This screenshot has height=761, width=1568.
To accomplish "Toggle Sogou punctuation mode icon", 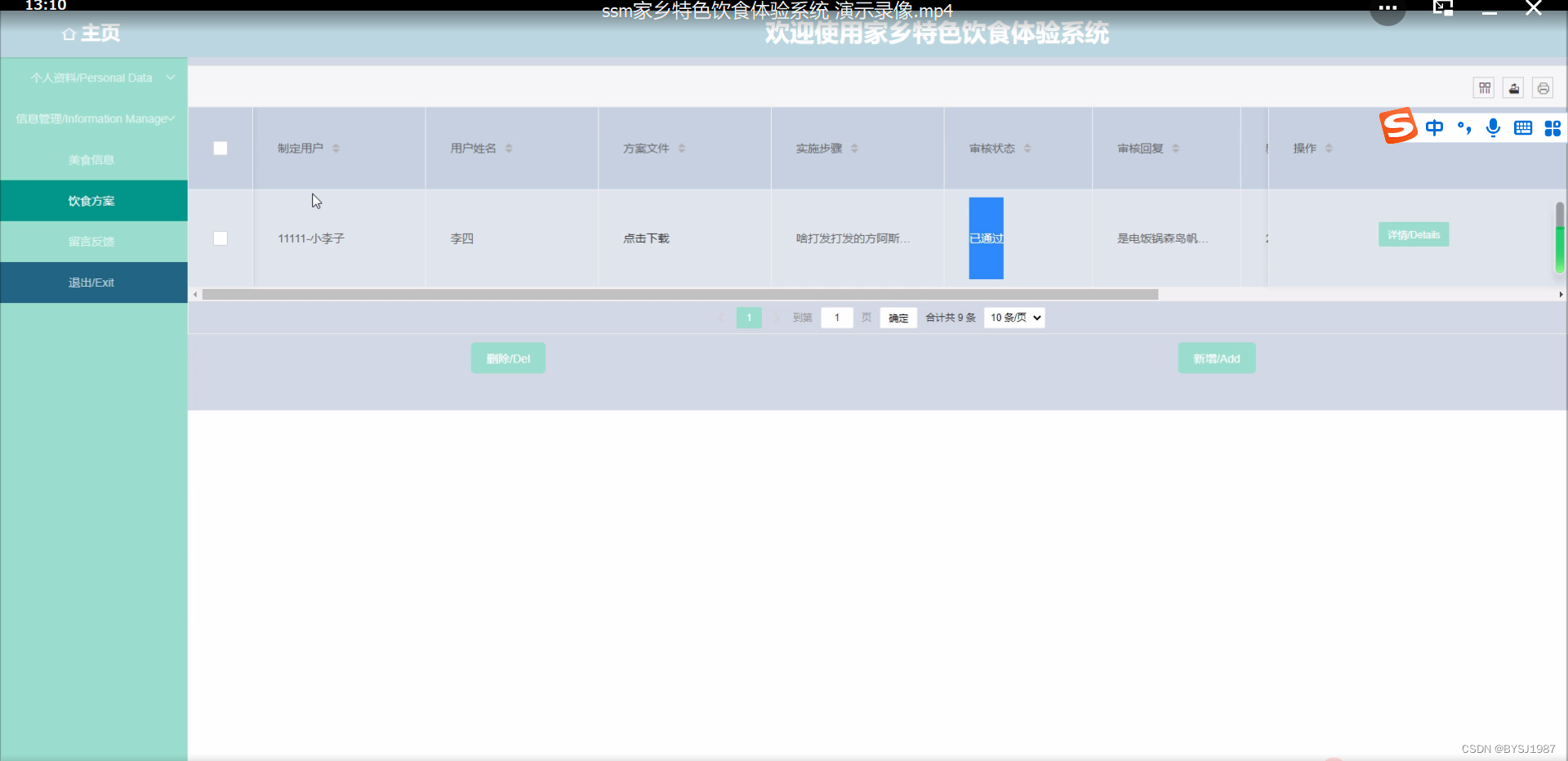I will (x=1464, y=127).
